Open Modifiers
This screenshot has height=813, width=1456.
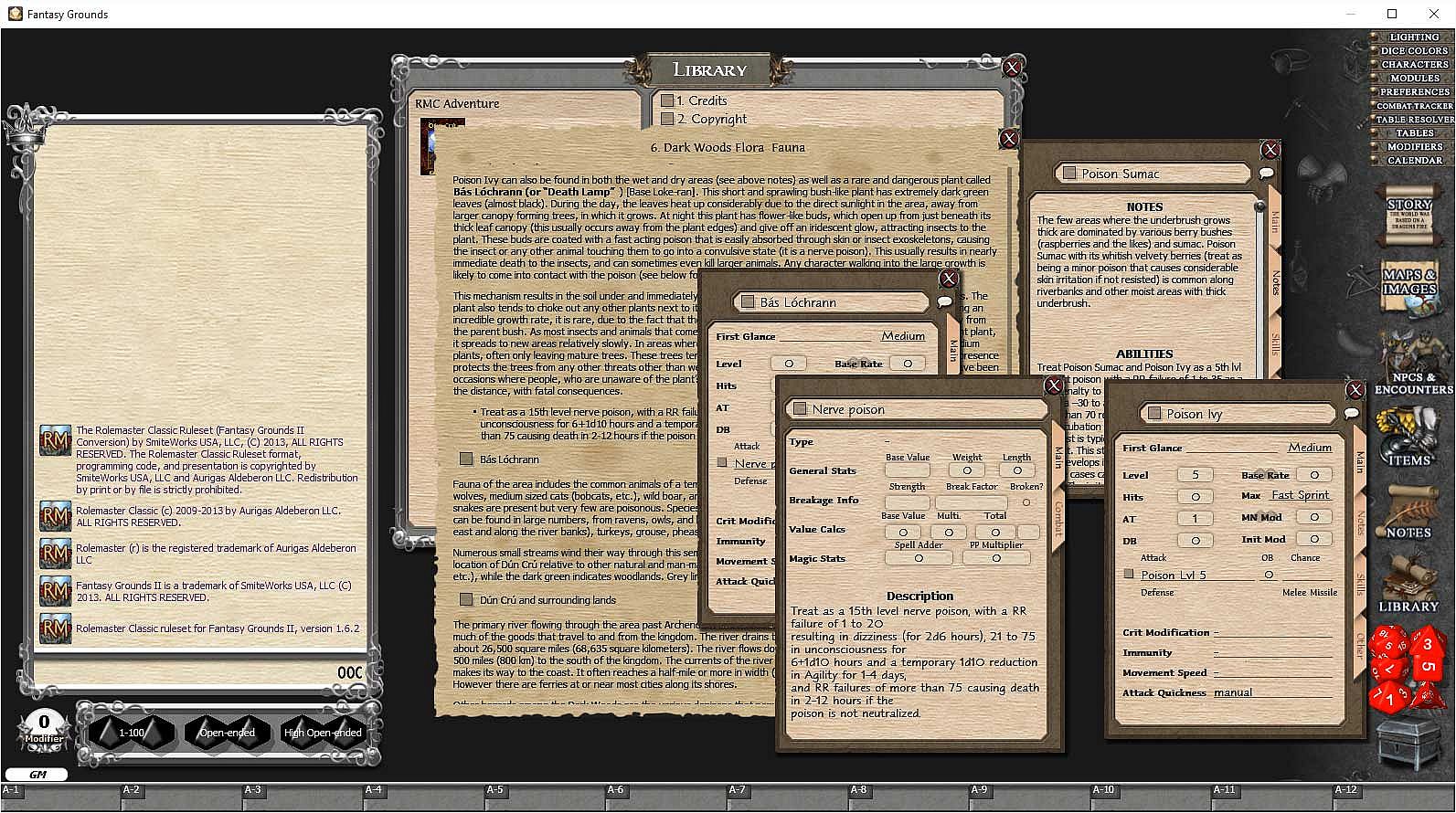[1413, 147]
